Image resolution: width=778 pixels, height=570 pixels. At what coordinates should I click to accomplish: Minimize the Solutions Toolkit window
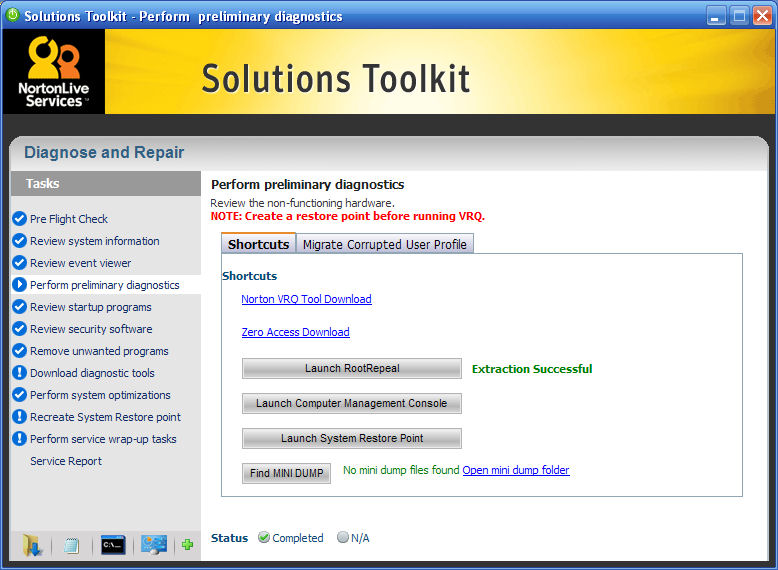[715, 16]
